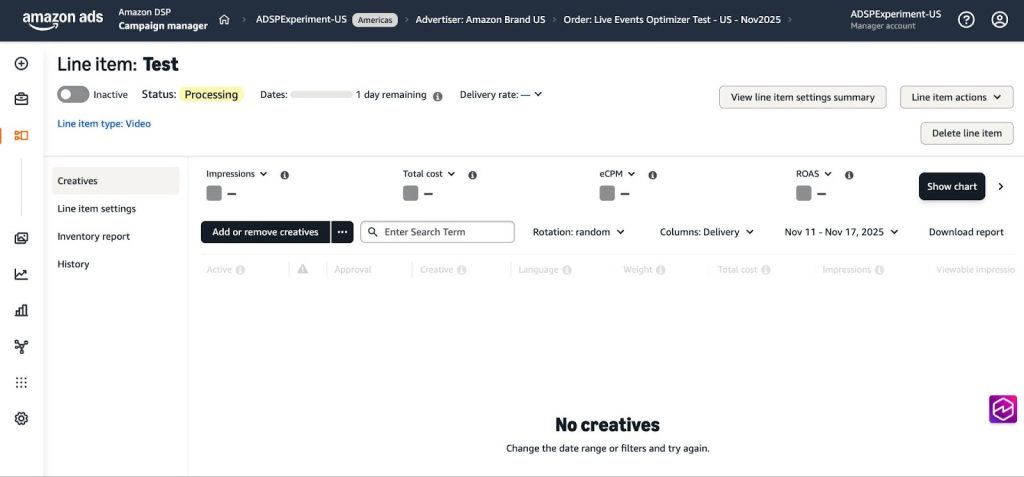Image resolution: width=1024 pixels, height=477 pixels.
Task: Open the three-dots more options button
Action: [x=342, y=232]
